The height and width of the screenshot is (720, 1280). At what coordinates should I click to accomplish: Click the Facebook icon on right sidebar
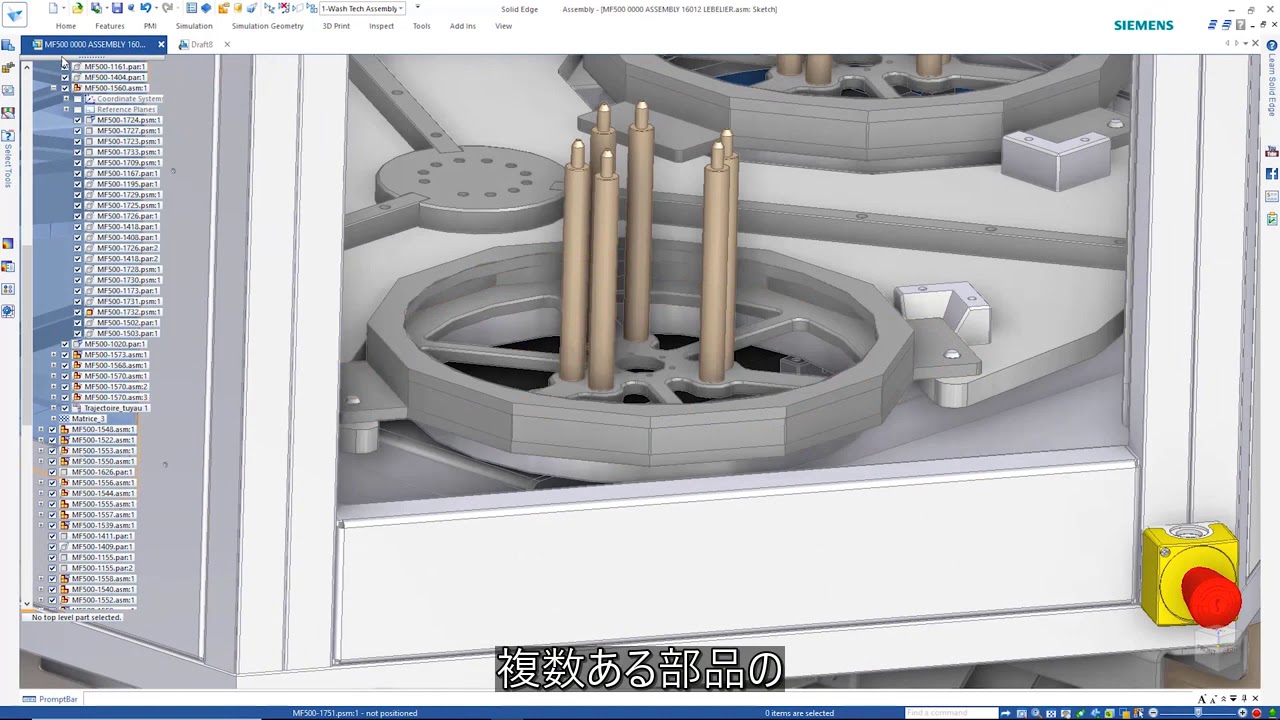1272,174
